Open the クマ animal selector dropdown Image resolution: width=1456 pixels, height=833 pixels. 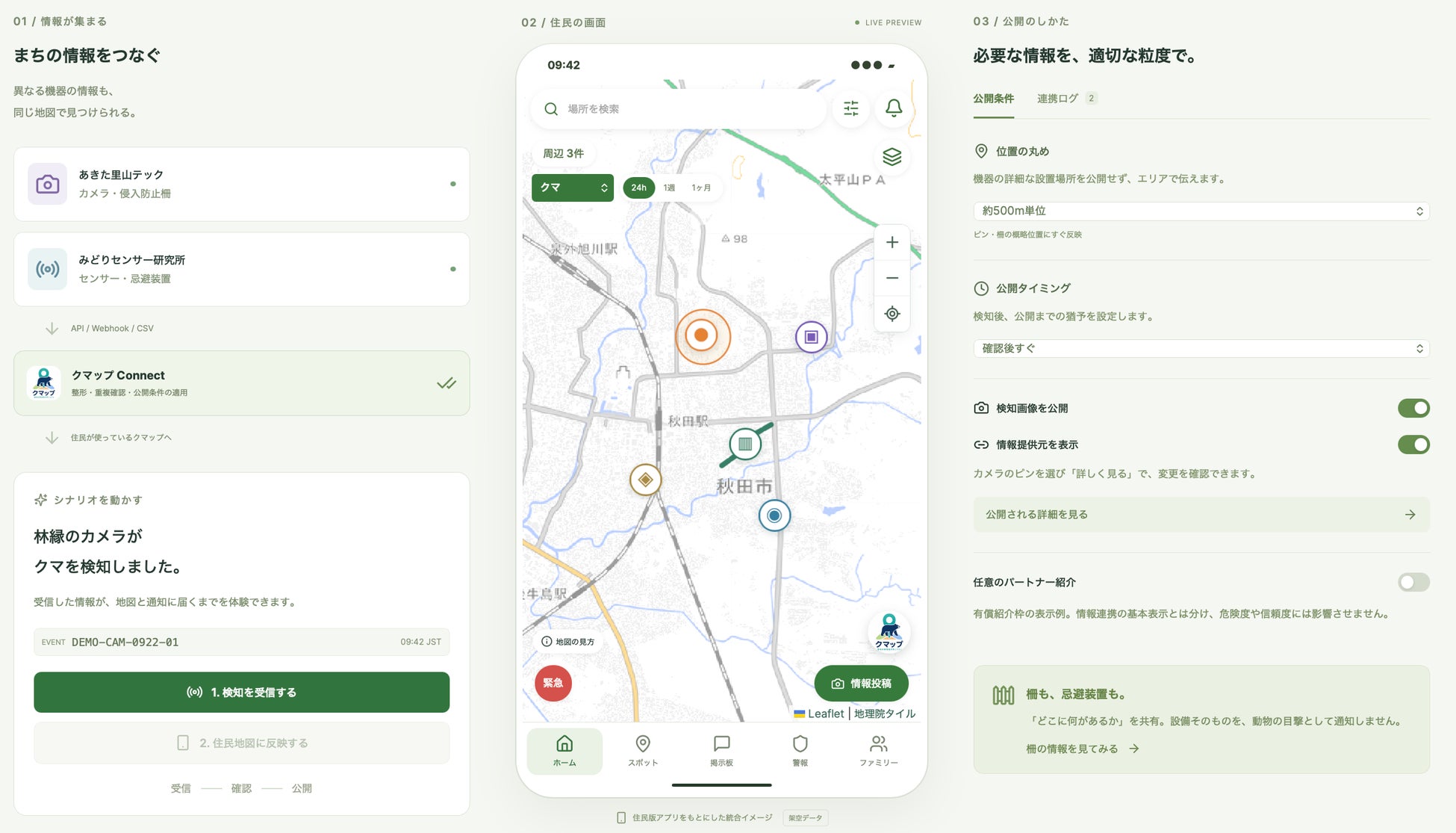pos(572,188)
